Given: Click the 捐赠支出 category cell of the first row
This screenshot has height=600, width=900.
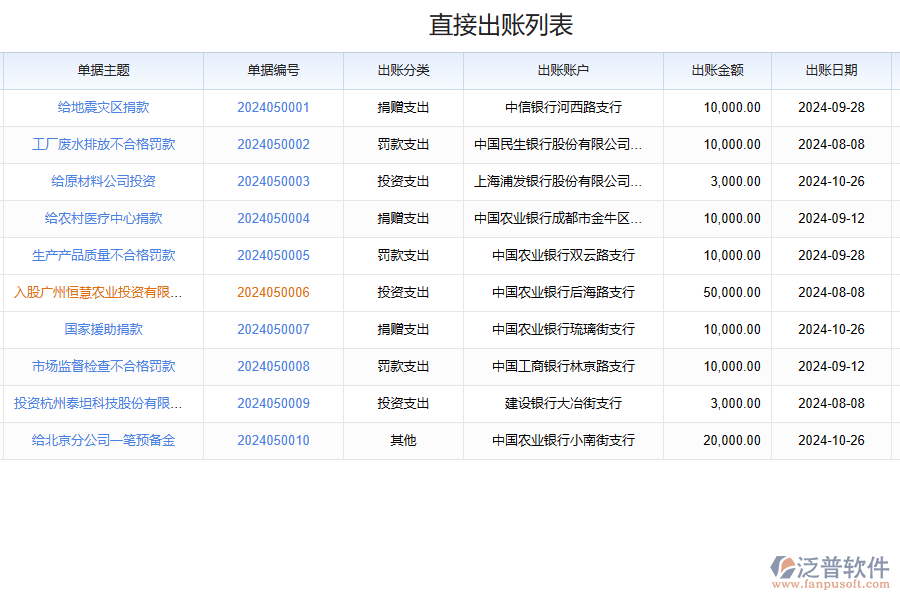Looking at the screenshot, I should tap(403, 107).
